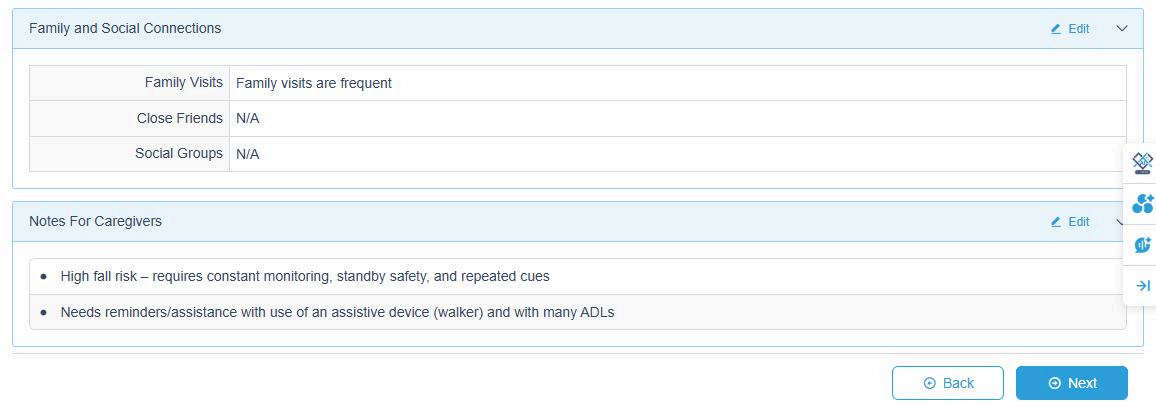Open the AI sparkle circles tool

1142,204
